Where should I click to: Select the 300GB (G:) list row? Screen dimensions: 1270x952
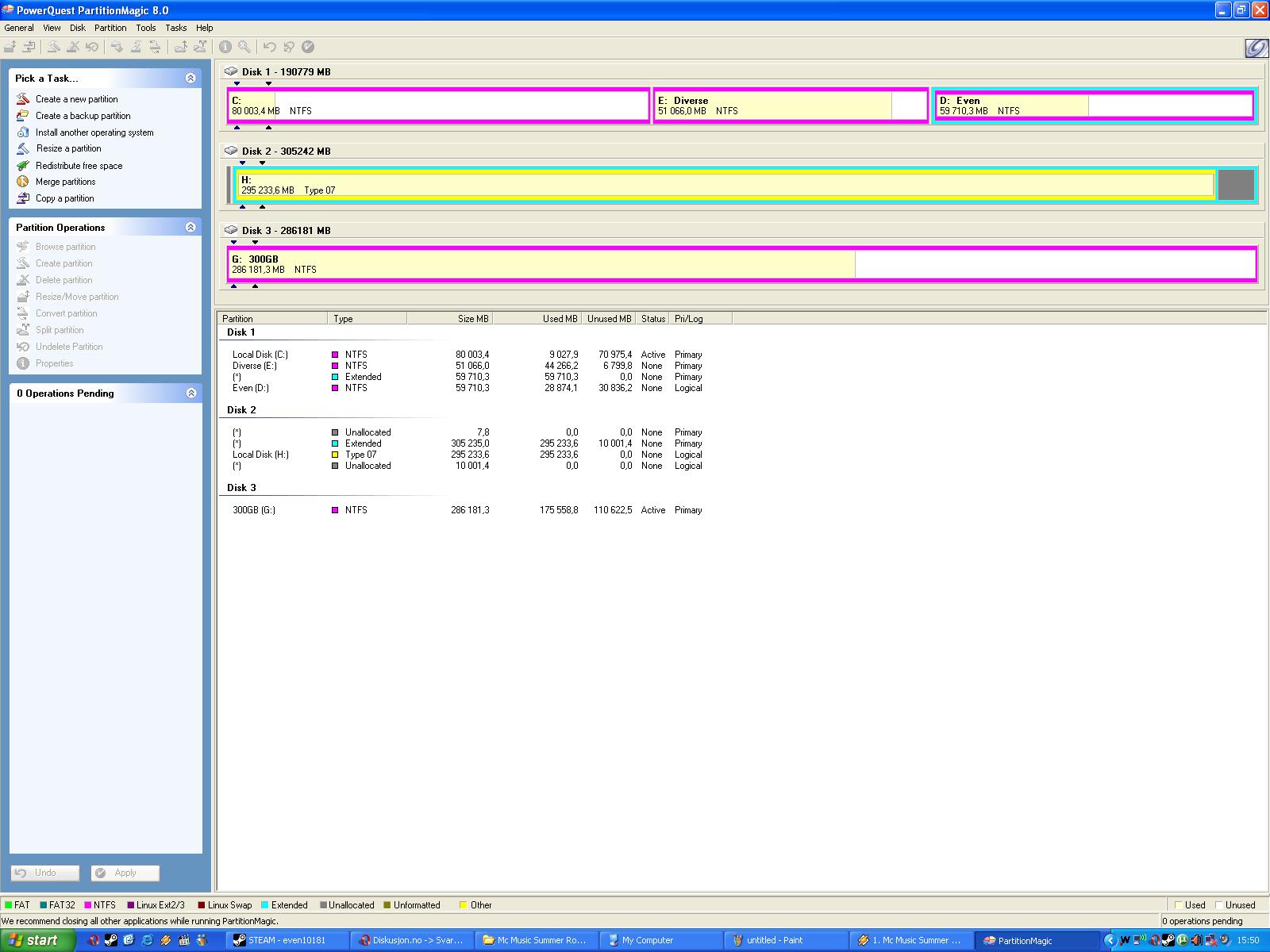[x=468, y=510]
